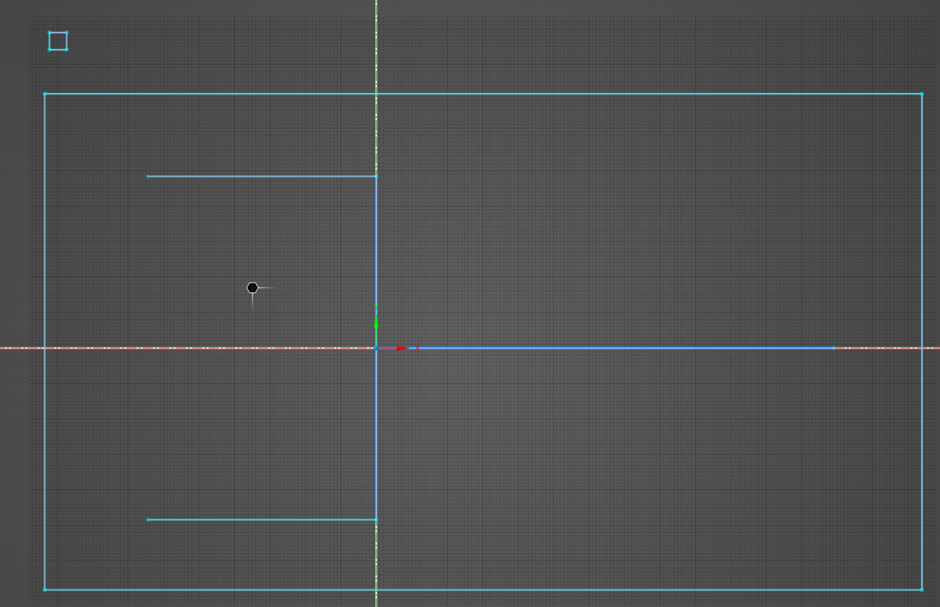The height and width of the screenshot is (607, 940).
Task: Click the junction of lower line and vertical line
Action: point(376,519)
